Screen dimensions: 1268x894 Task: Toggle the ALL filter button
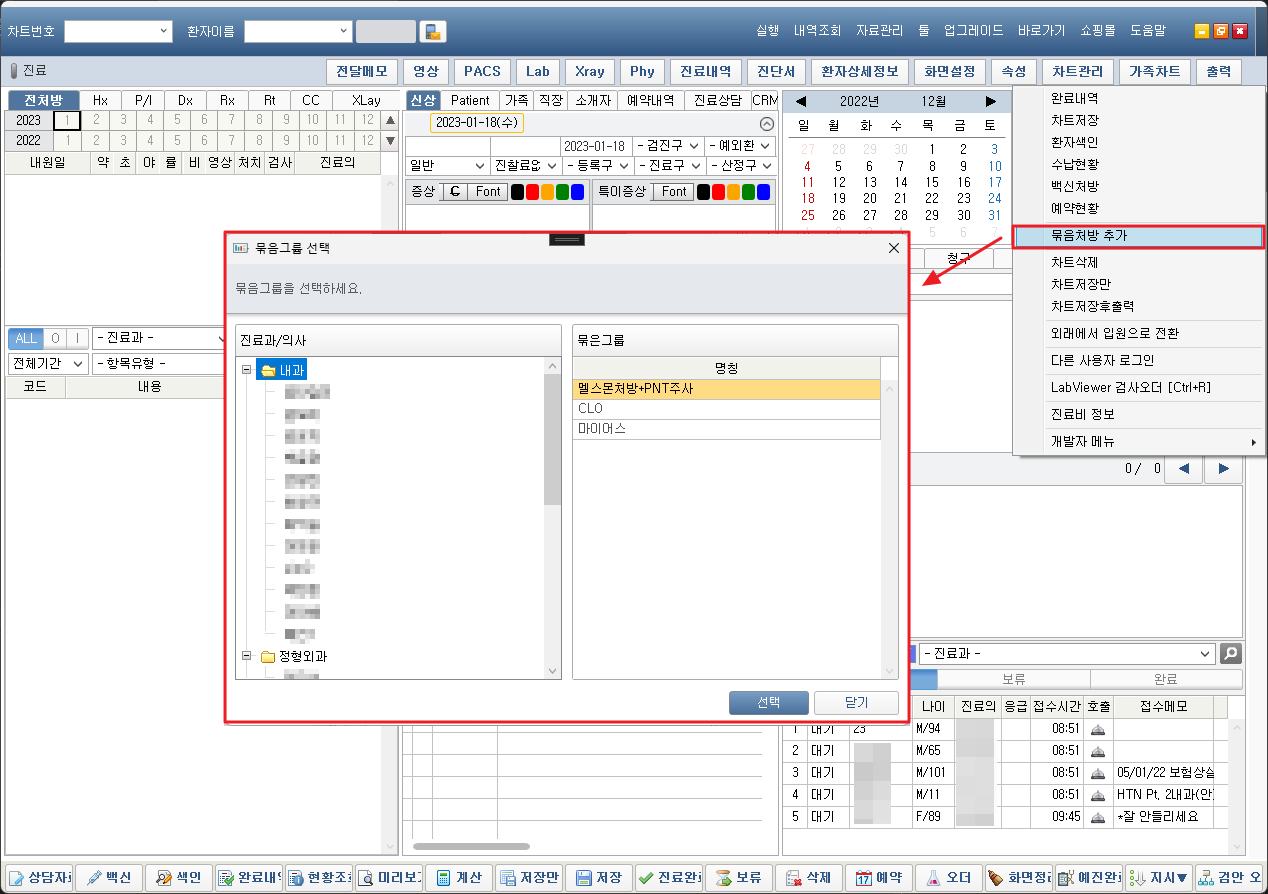pos(25,338)
